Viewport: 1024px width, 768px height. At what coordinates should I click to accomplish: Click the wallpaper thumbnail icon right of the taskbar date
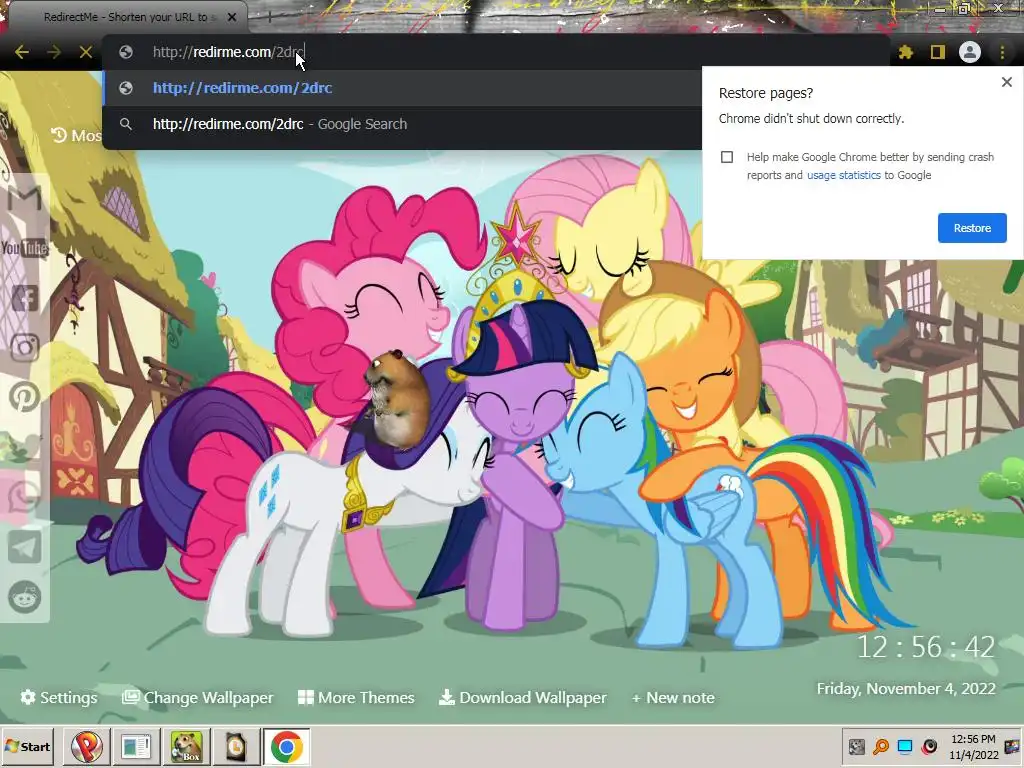(1012, 746)
